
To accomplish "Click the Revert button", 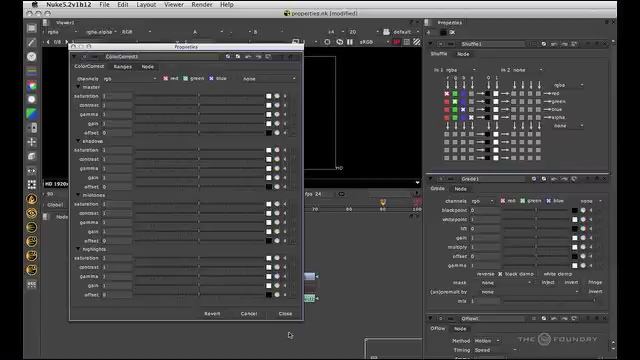I will tap(212, 313).
